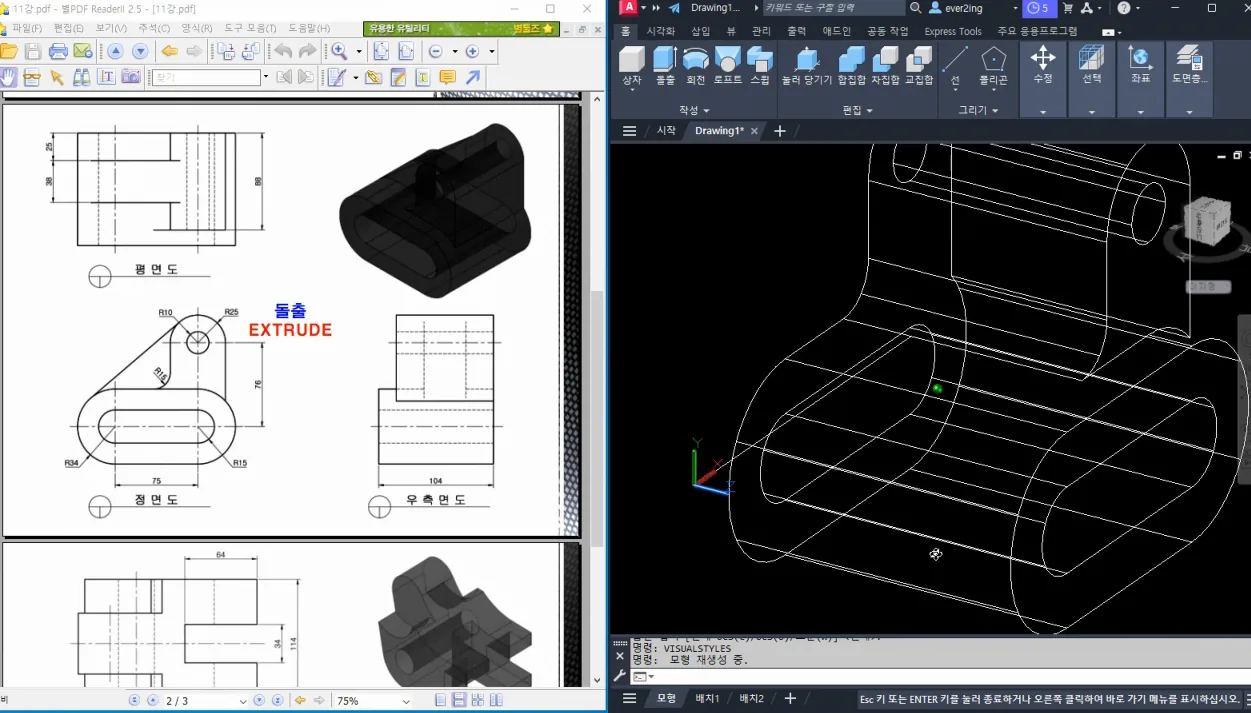Open the 수정 (Modify) panel button
The height and width of the screenshot is (713, 1251).
pyautogui.click(x=1043, y=78)
